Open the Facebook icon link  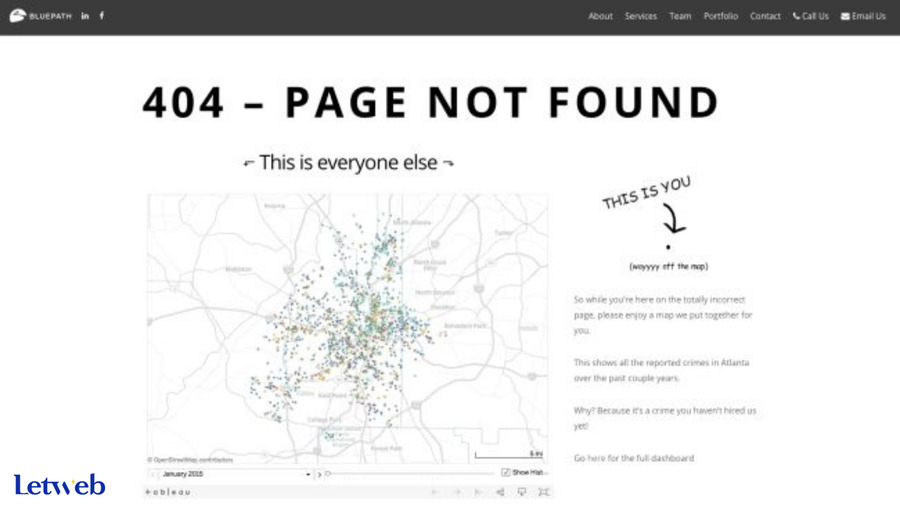click(102, 16)
